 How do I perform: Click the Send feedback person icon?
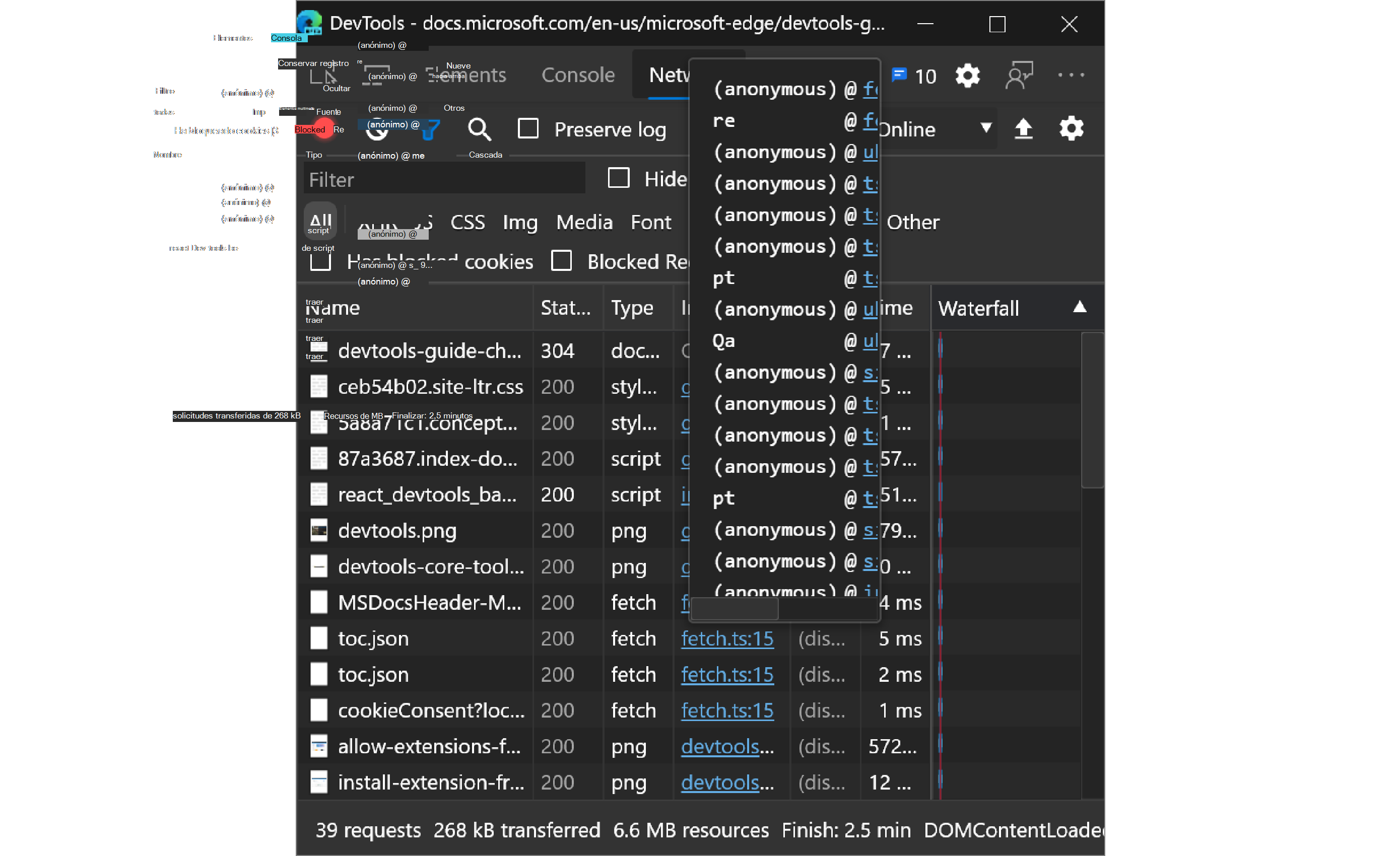click(1019, 76)
